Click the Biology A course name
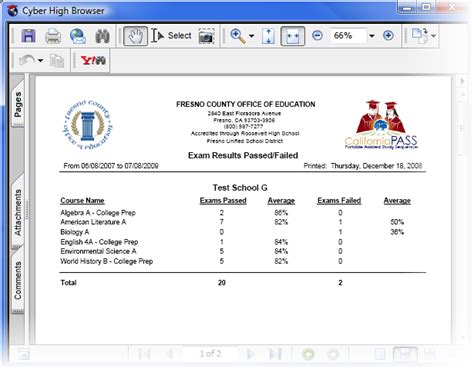The image size is (474, 369). pos(75,232)
